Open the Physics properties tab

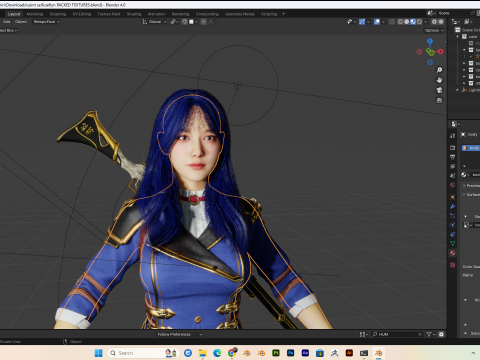[453, 225]
